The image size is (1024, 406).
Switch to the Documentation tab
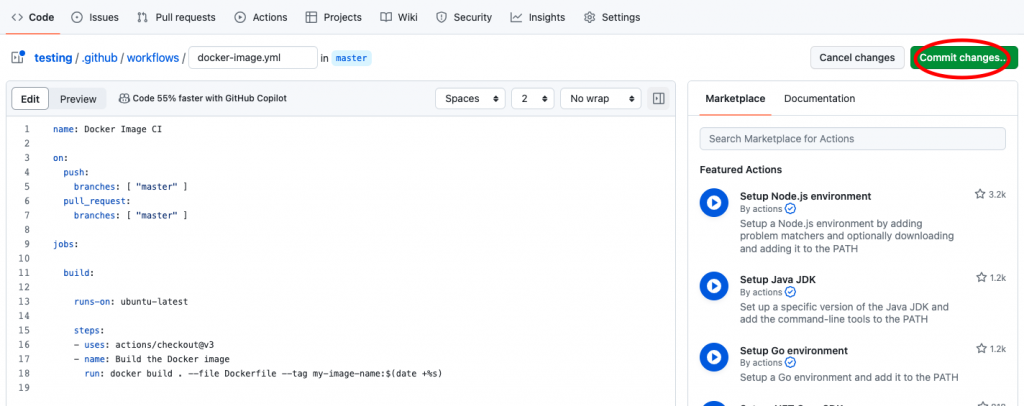point(820,99)
